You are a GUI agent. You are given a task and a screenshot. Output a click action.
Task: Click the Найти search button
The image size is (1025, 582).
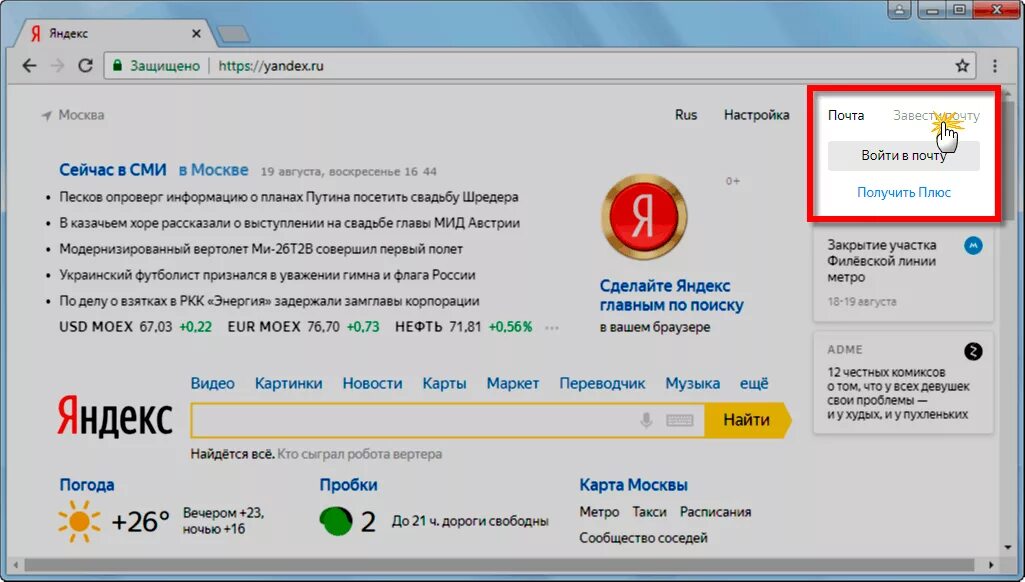click(747, 420)
